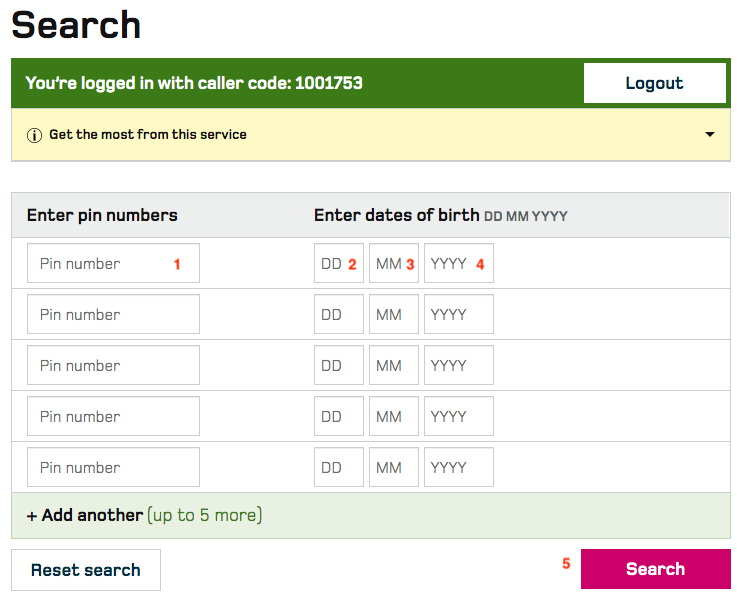Expand 'Get the most from this service' arrow
Screen dimensions: 737x597
710,134
